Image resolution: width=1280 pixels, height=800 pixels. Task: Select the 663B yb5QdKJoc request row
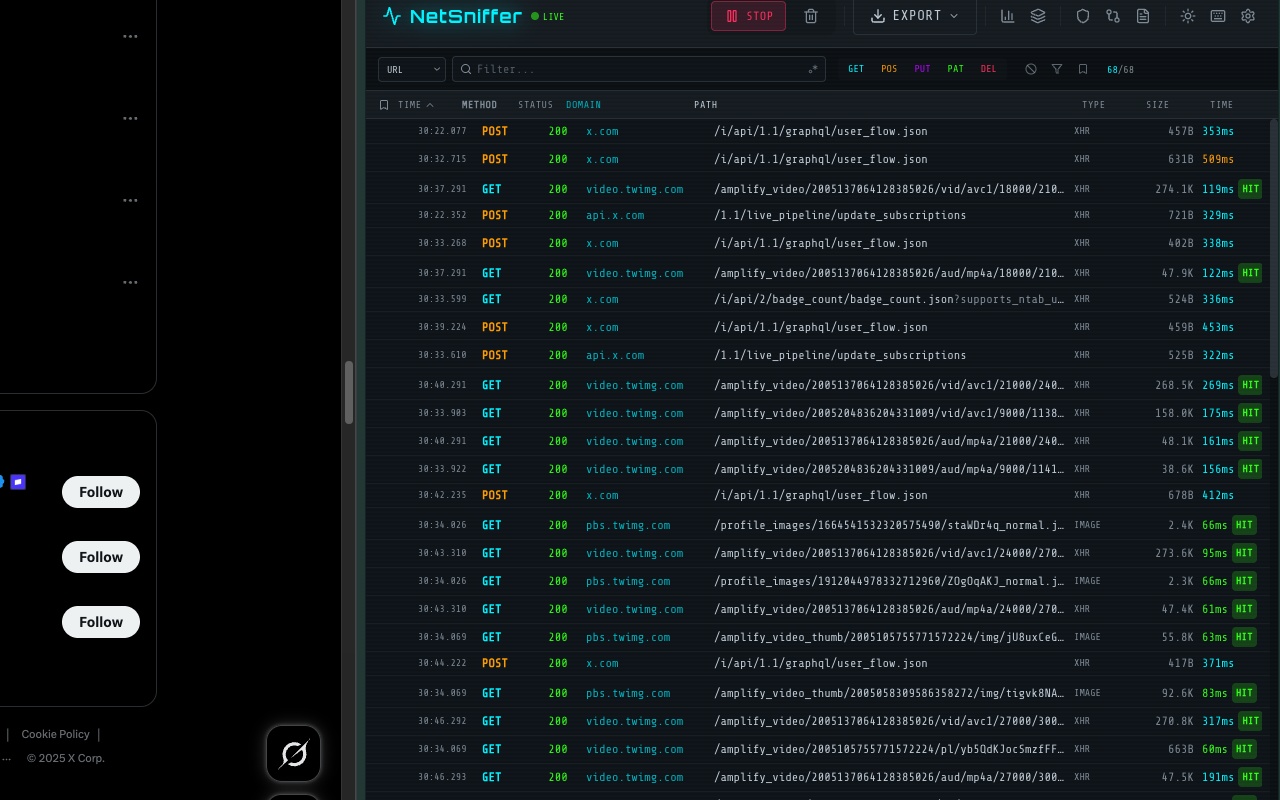pyautogui.click(x=818, y=749)
